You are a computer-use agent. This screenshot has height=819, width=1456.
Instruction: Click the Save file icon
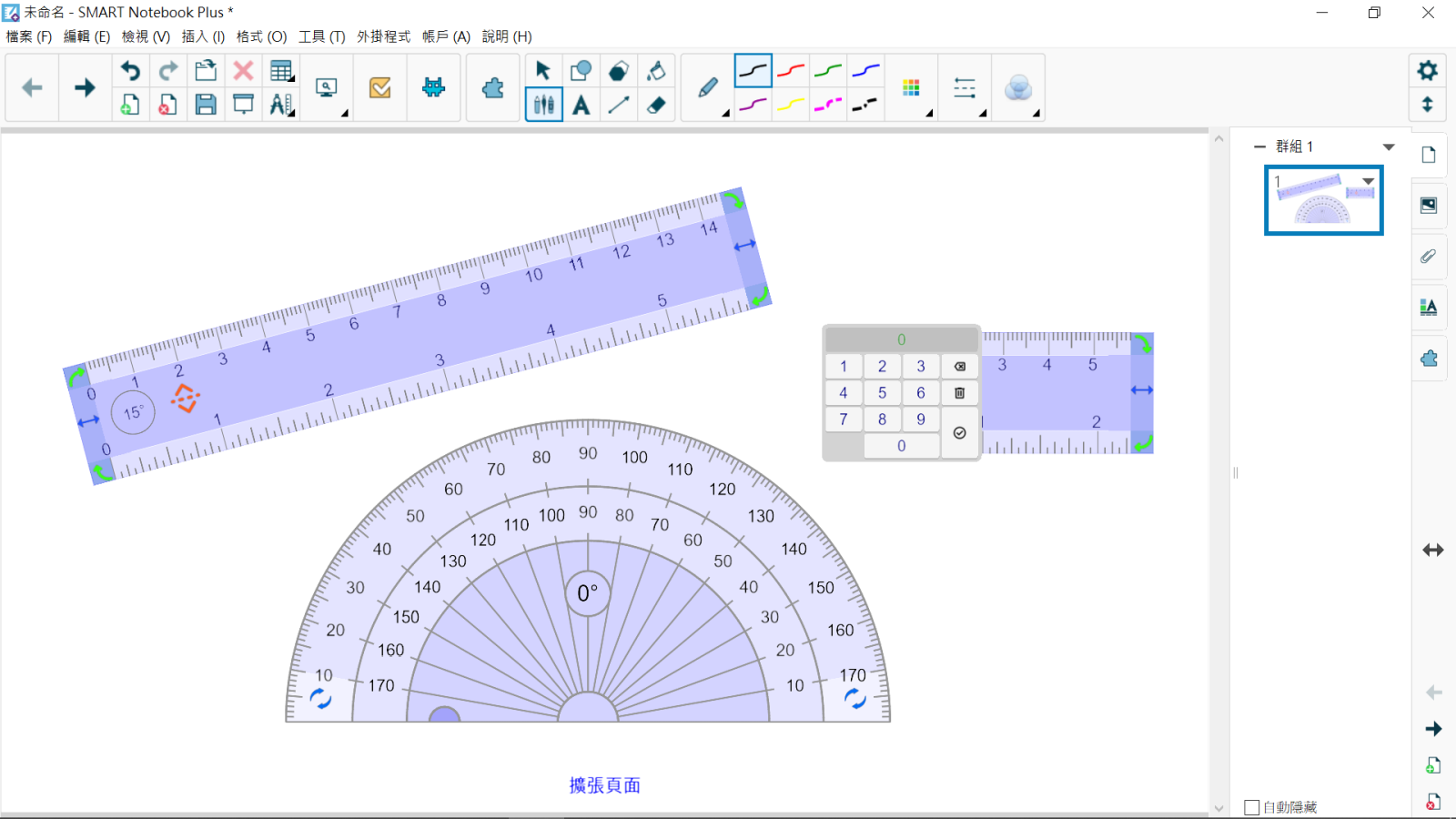point(206,105)
